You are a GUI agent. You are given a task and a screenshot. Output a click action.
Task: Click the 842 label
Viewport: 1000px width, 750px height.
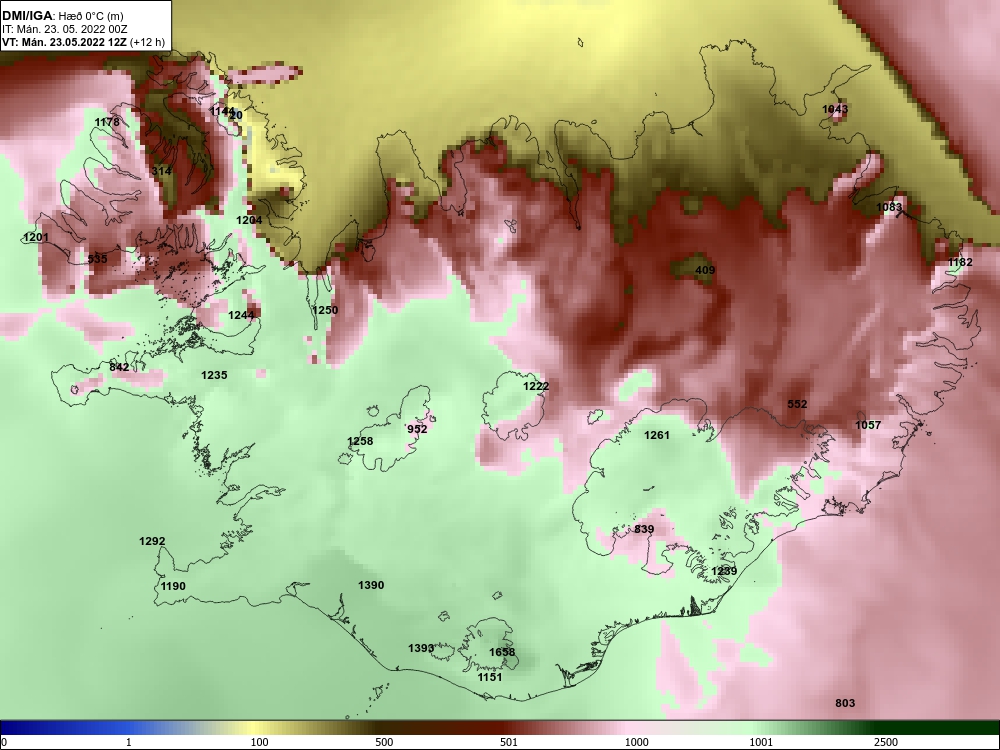click(x=119, y=367)
